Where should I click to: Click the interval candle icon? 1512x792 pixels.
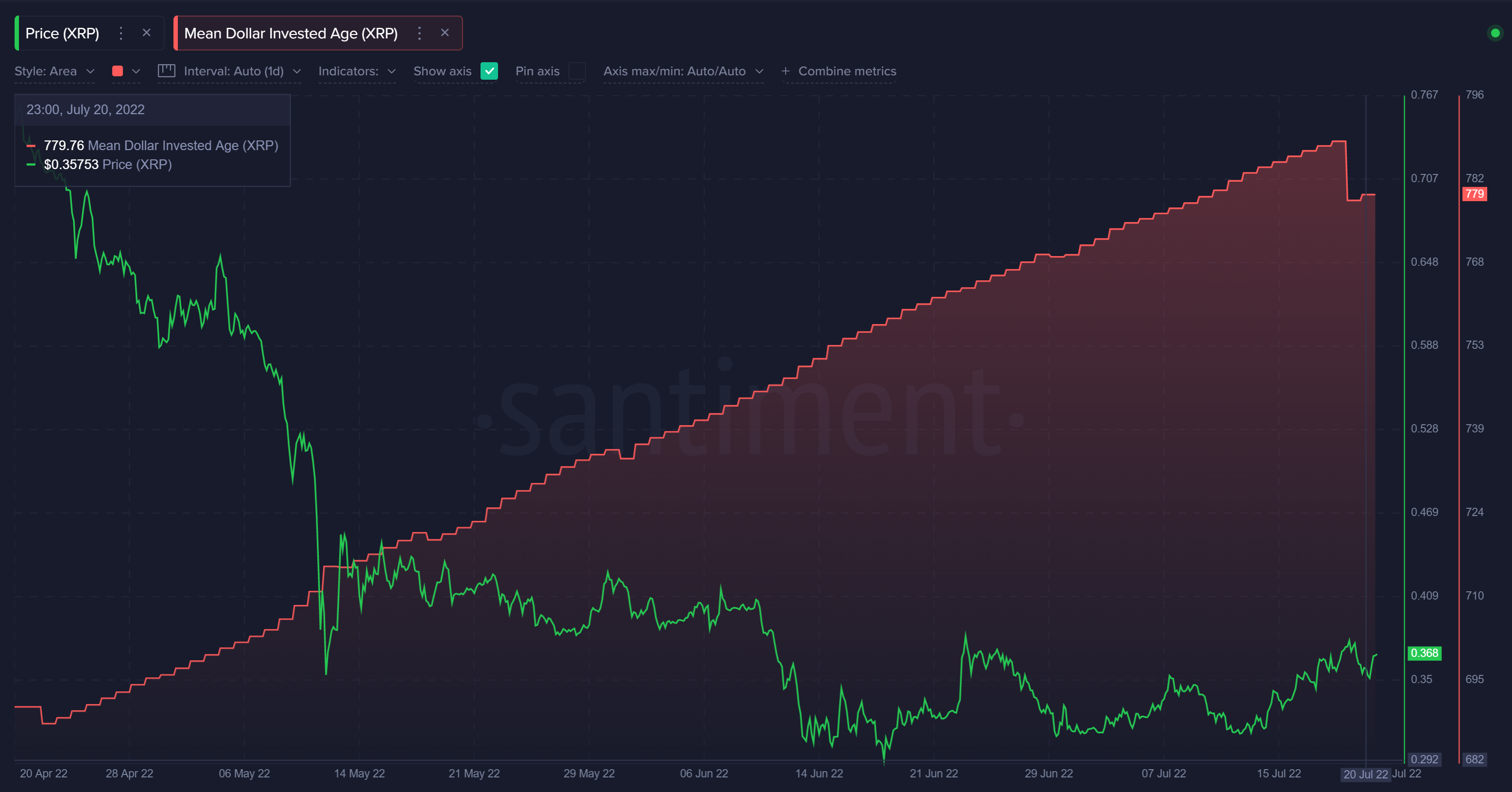[x=166, y=71]
